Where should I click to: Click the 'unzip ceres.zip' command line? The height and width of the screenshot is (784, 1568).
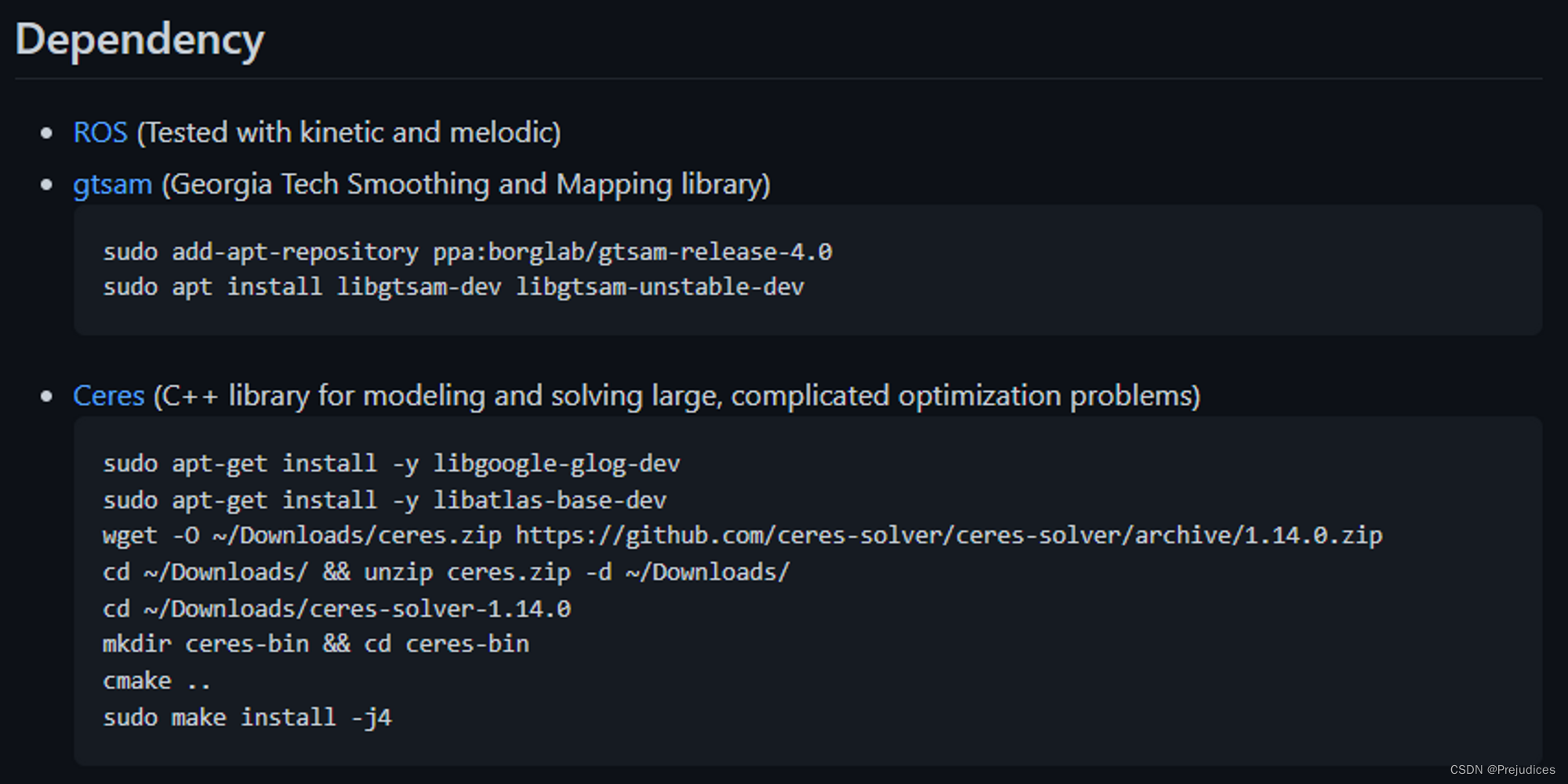(446, 572)
